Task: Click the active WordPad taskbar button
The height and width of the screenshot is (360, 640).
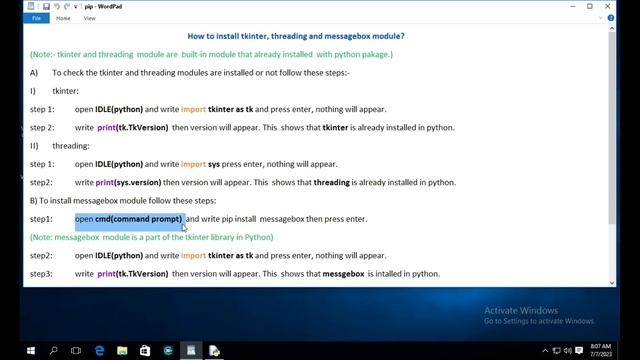Action: [191, 351]
